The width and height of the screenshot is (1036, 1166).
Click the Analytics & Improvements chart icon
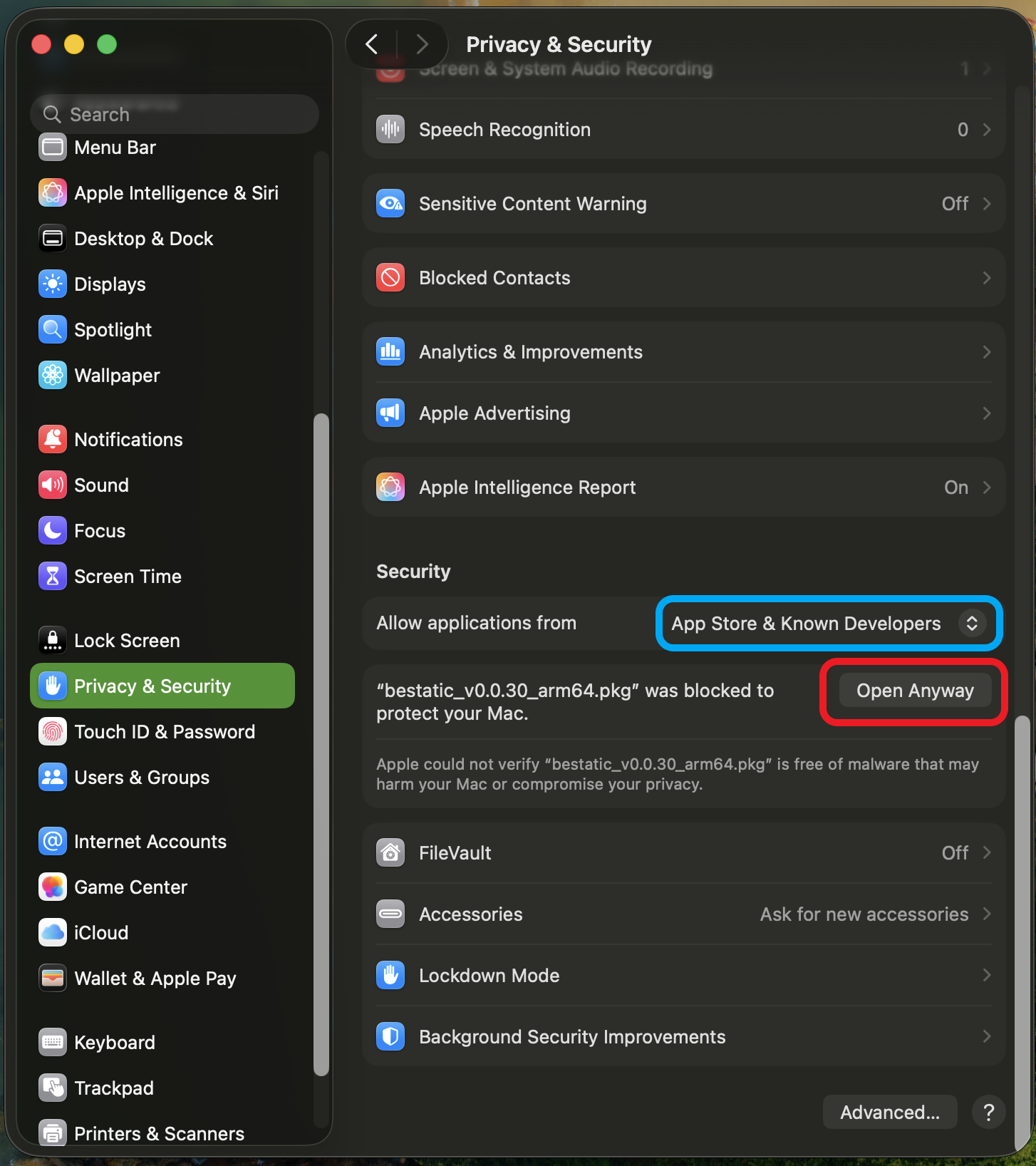pos(390,352)
